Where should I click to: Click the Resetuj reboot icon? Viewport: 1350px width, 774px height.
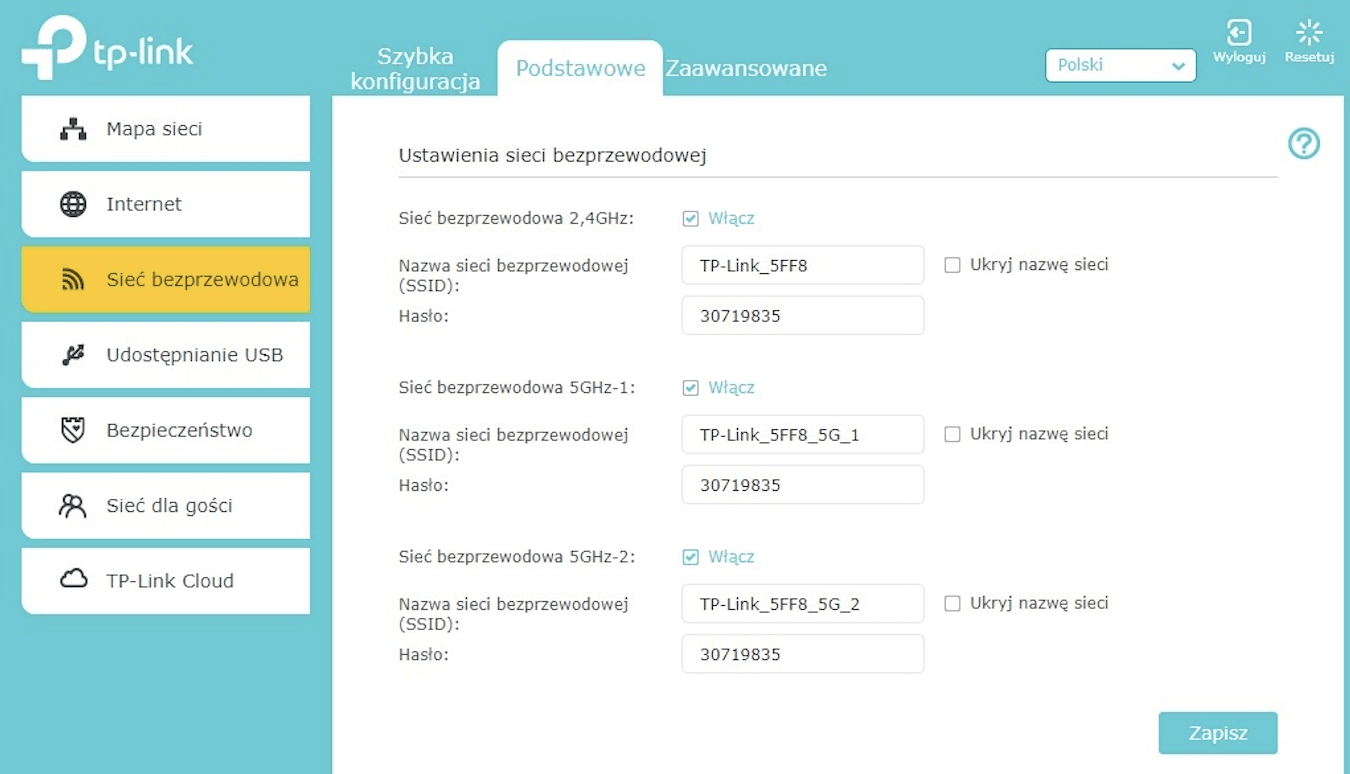pos(1309,32)
